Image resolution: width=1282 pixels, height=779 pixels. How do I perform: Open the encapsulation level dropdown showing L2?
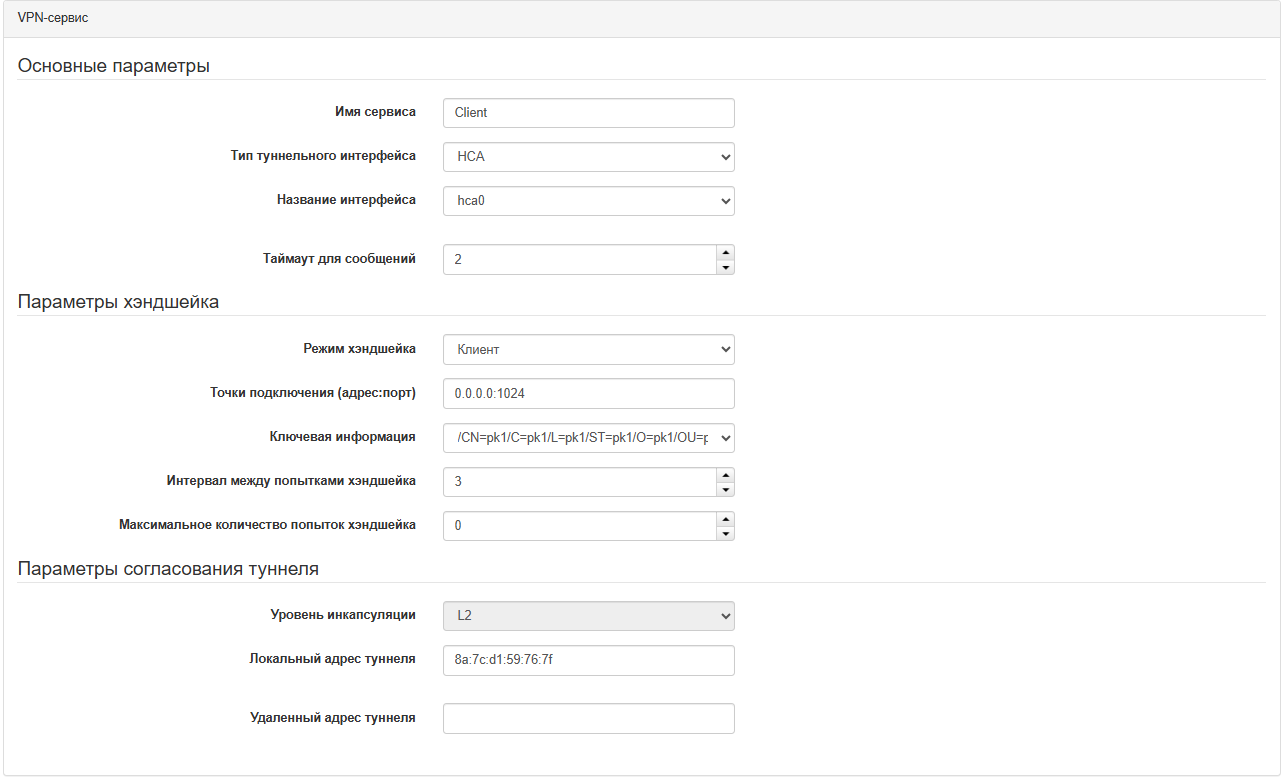(588, 616)
